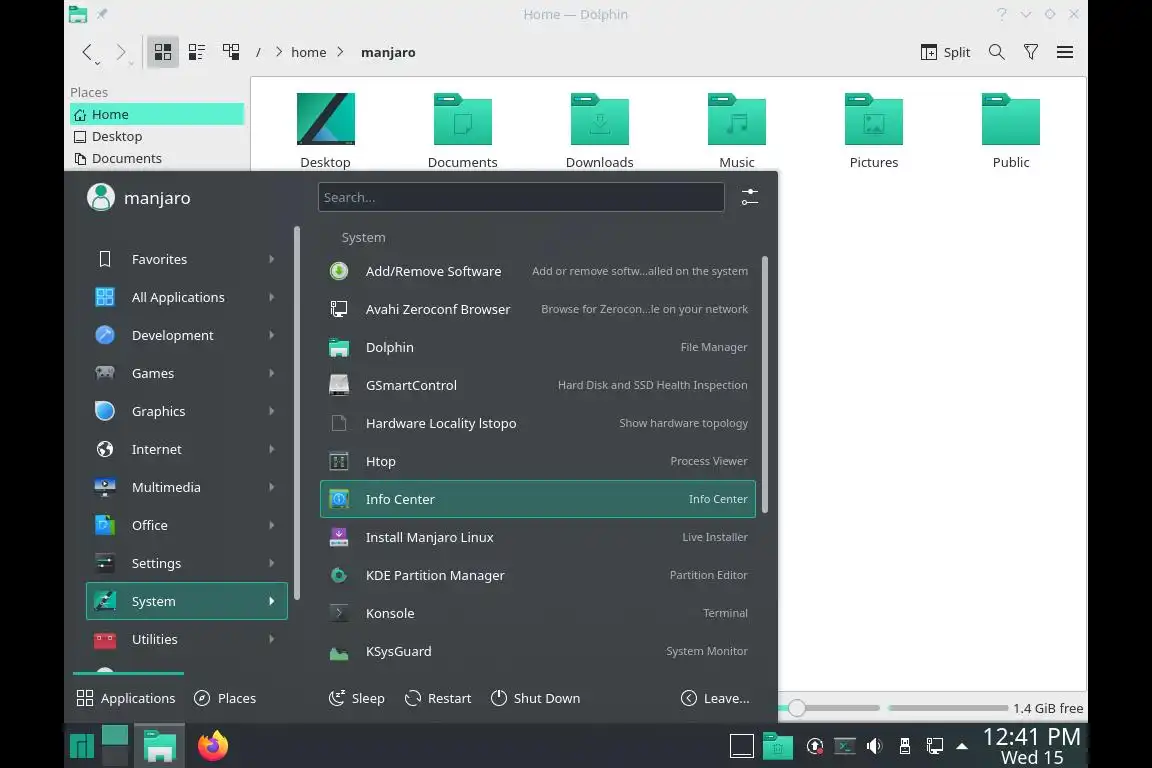Image resolution: width=1152 pixels, height=768 pixels.
Task: Toggle Dolphin filter bar
Action: tap(1031, 52)
